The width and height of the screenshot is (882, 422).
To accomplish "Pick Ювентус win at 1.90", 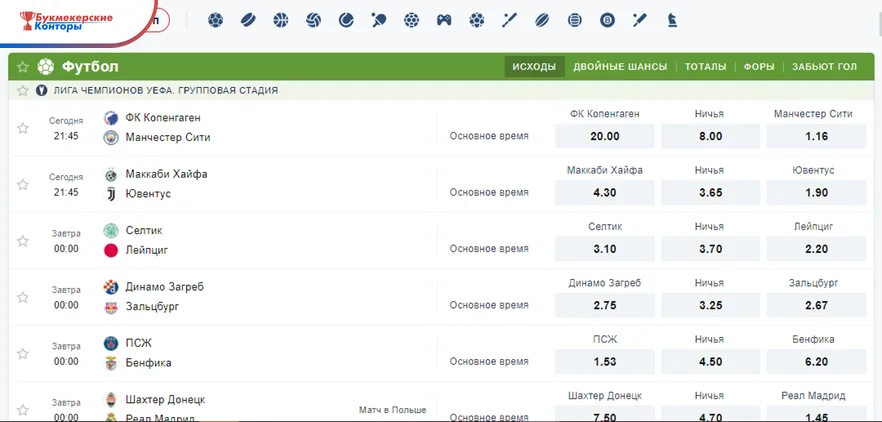I will [816, 192].
